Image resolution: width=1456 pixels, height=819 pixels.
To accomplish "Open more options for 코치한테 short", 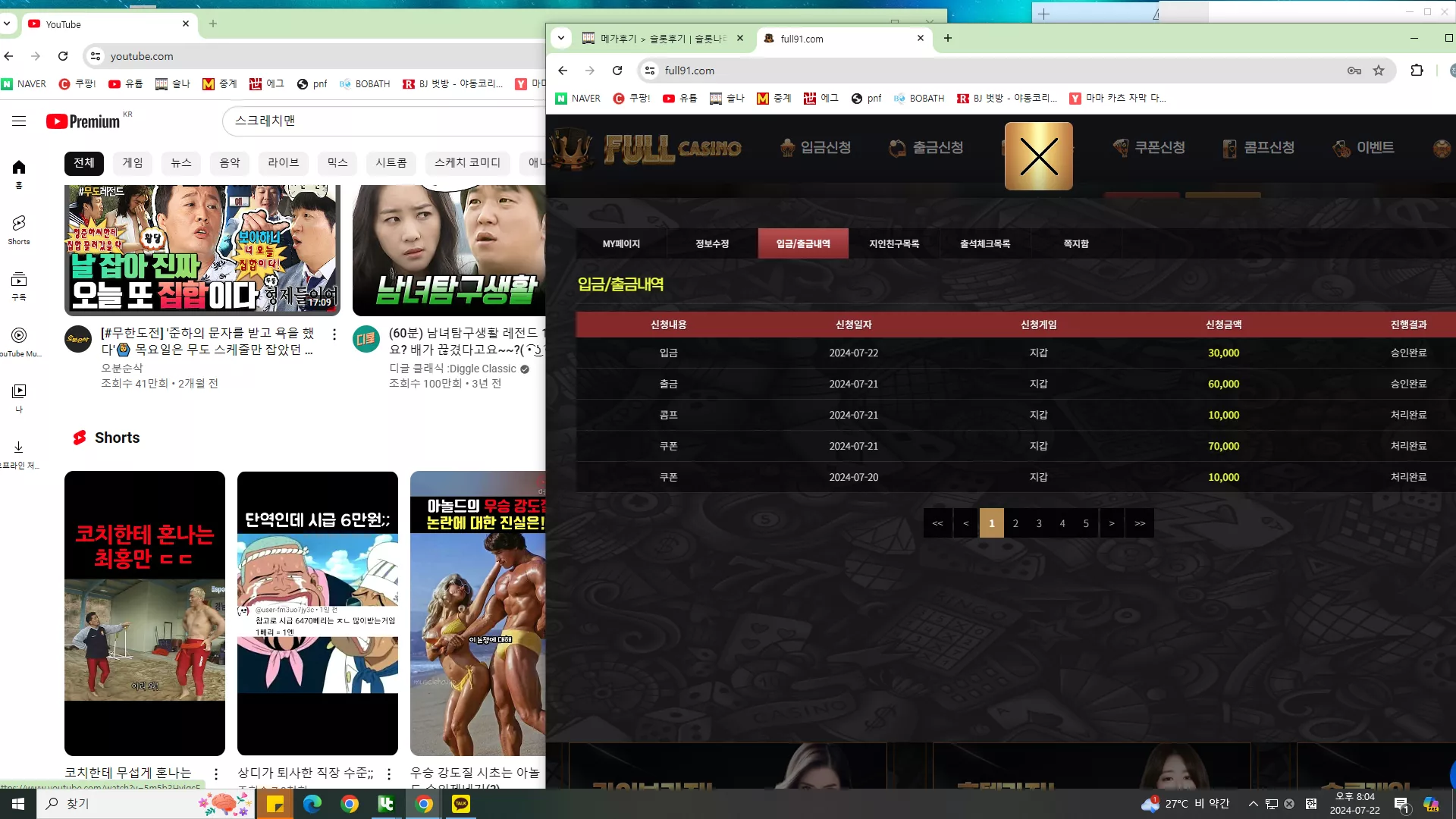I will click(x=216, y=773).
